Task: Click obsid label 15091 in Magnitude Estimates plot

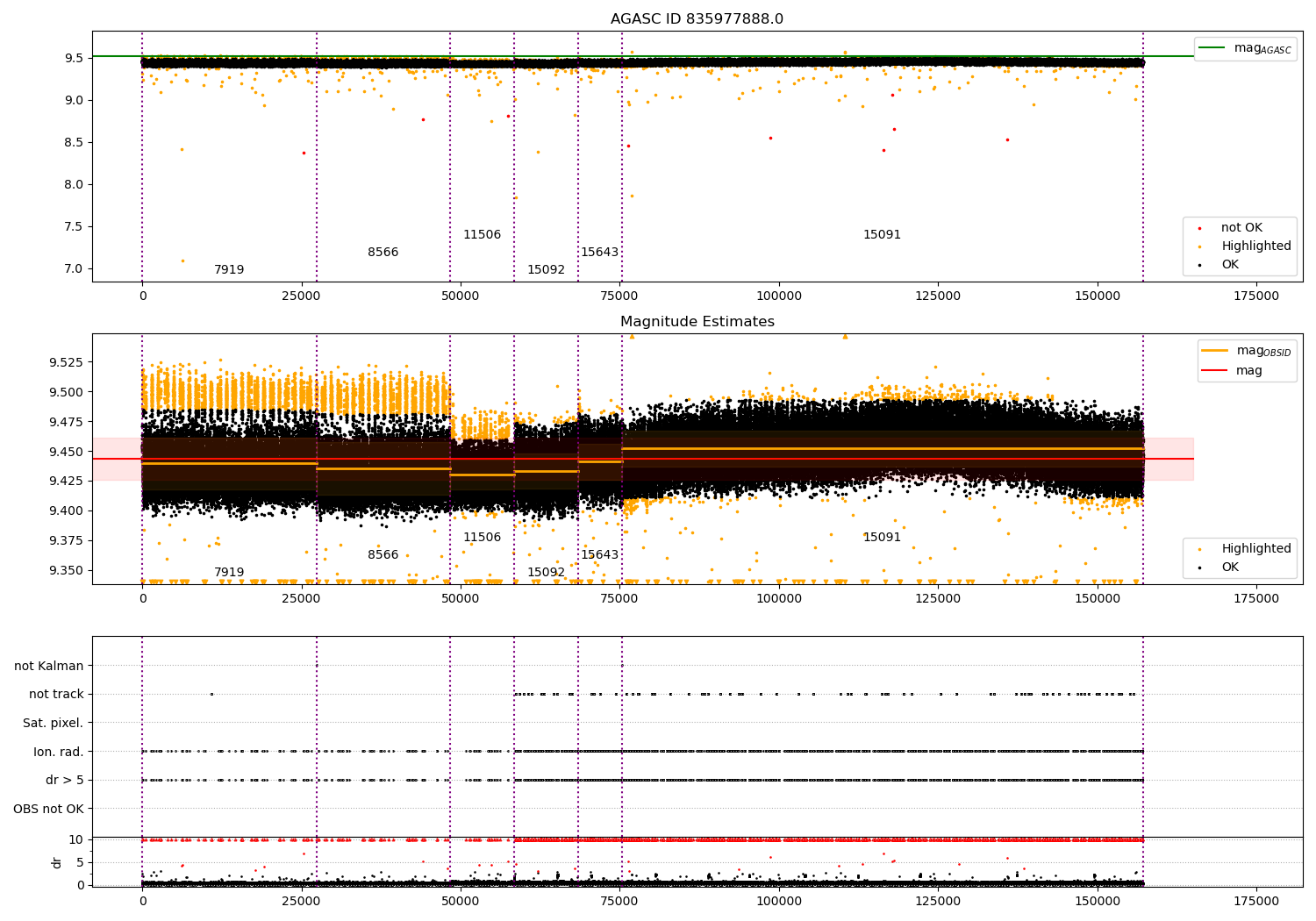Action: 882,538
